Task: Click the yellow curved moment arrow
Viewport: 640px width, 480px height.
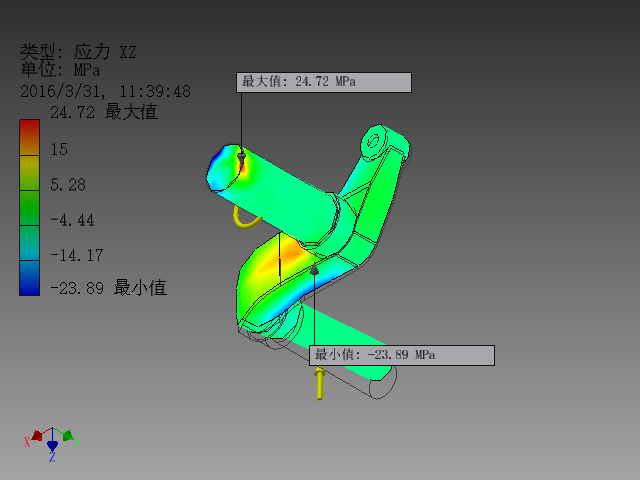Action: 246,218
